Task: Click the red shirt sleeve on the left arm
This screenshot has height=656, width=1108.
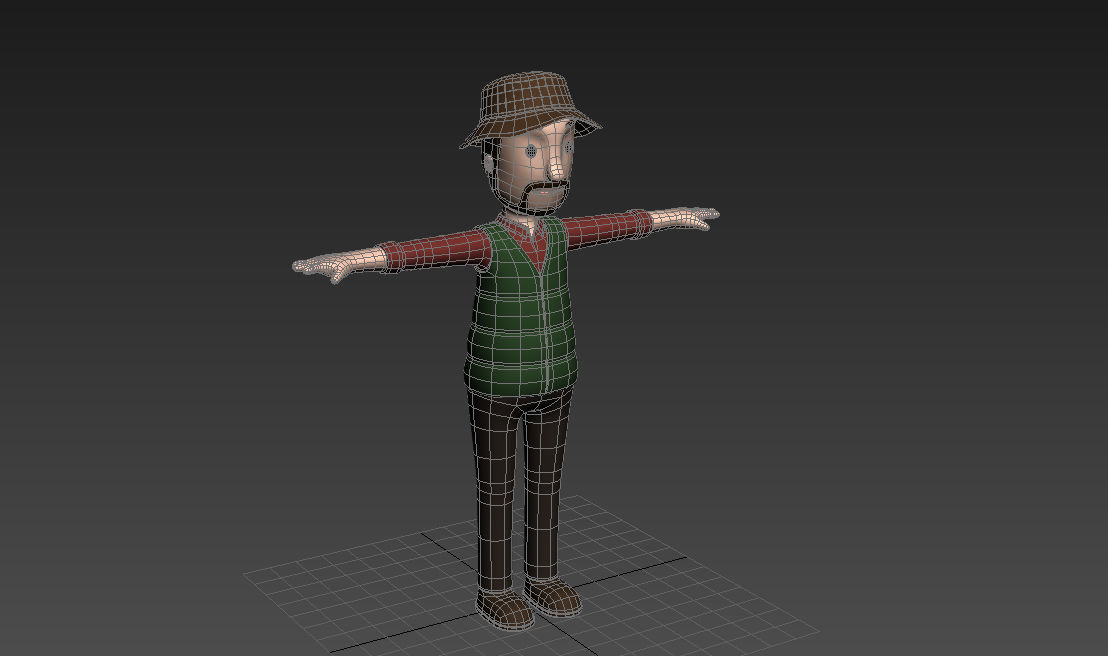Action: [435, 251]
